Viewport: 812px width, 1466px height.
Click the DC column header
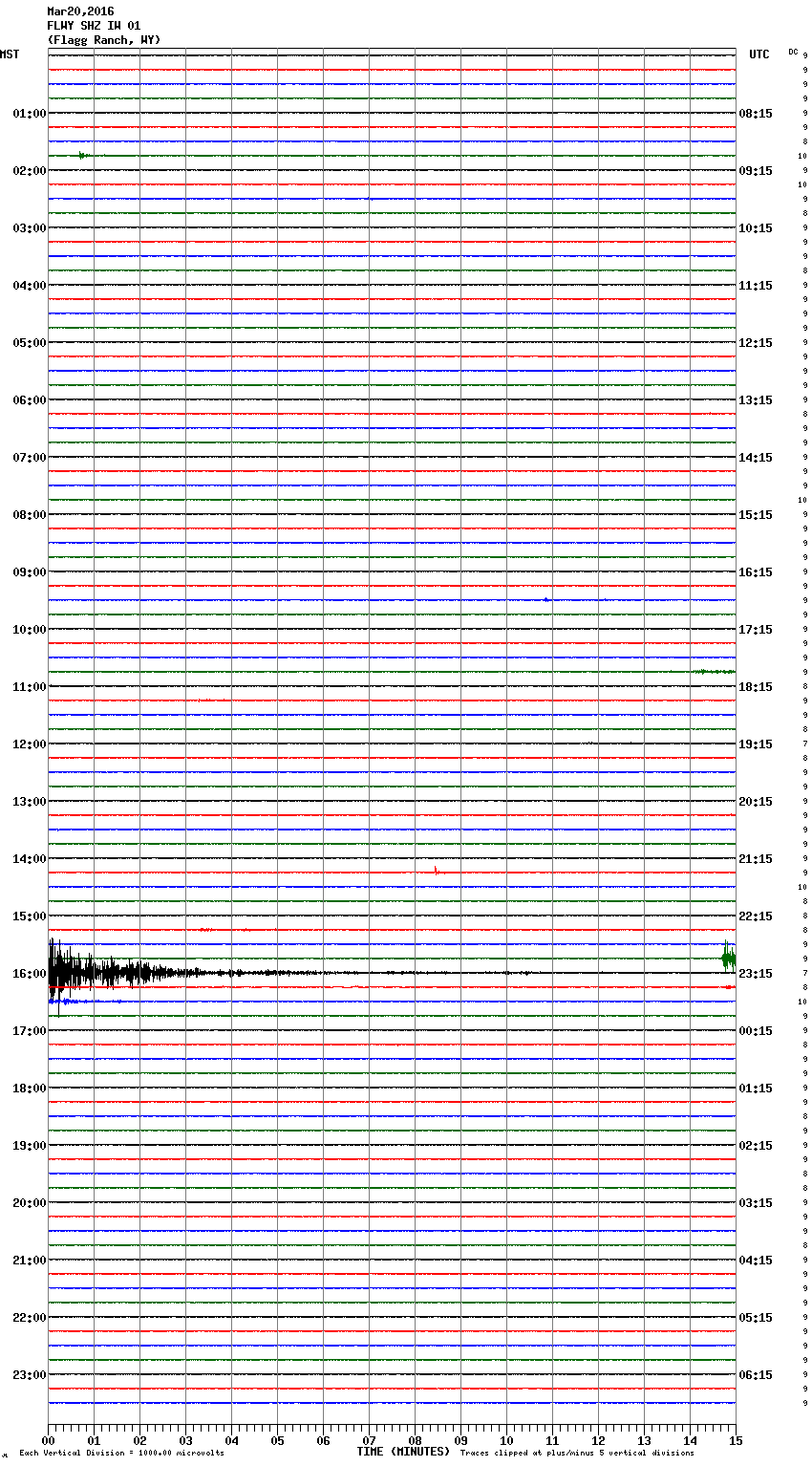pos(793,52)
